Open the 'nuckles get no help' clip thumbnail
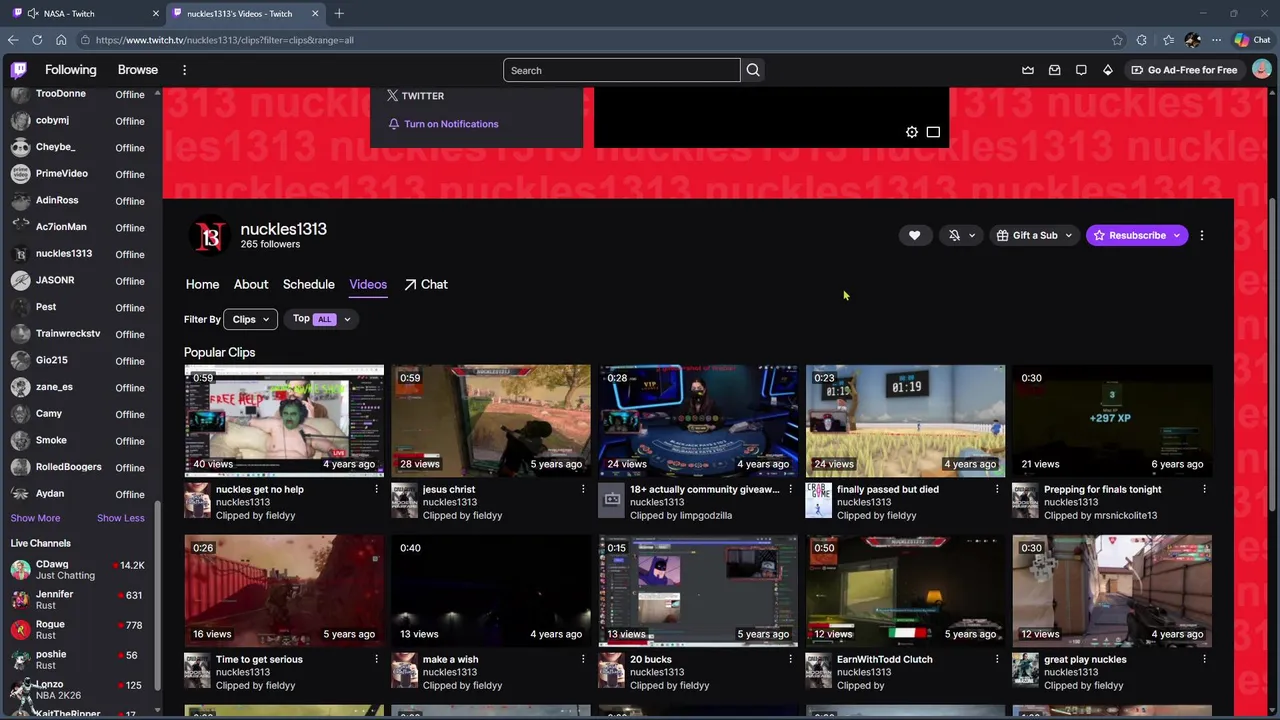This screenshot has width=1280, height=720. click(x=284, y=420)
